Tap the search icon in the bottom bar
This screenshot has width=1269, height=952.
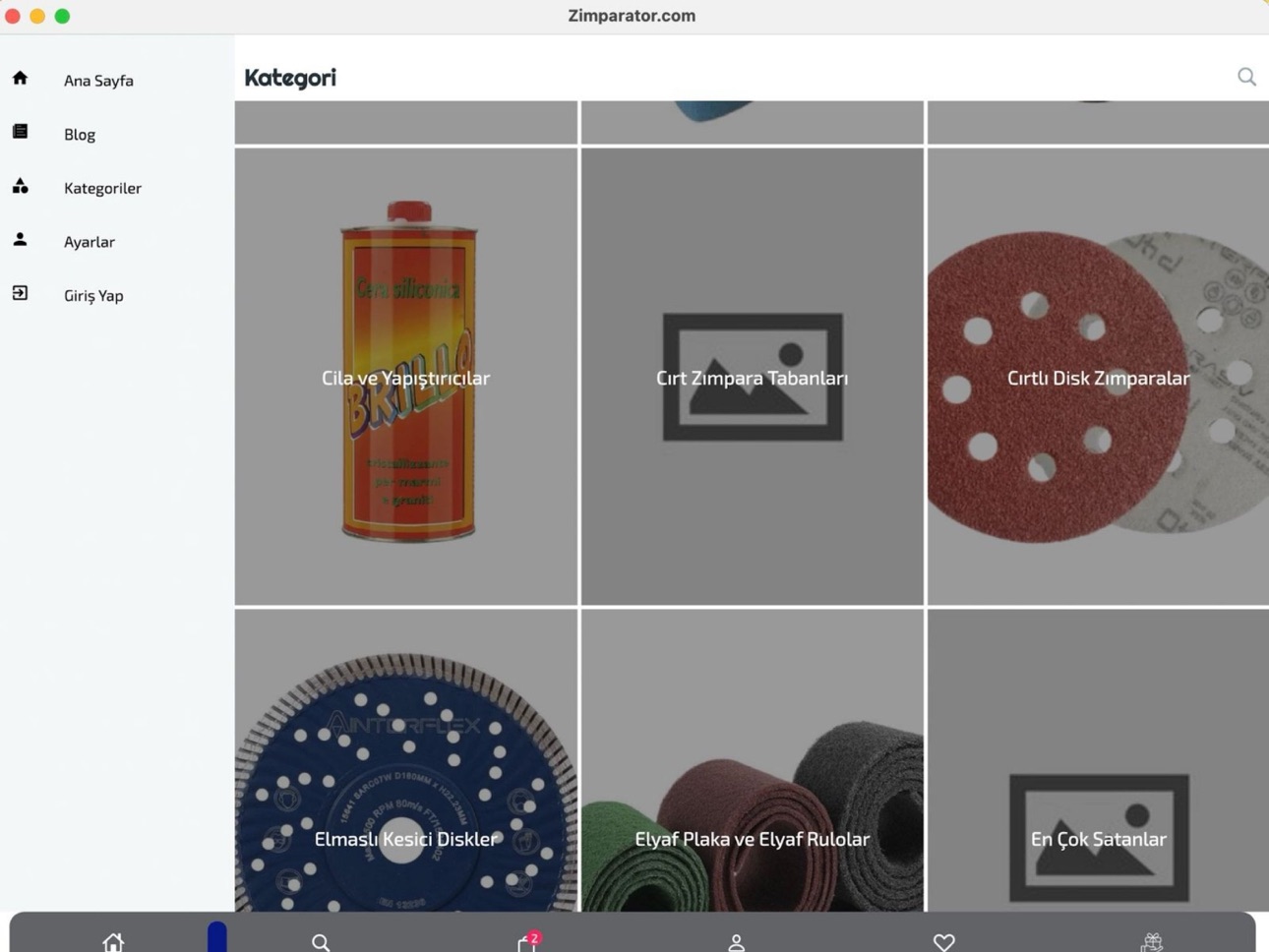[x=321, y=942]
